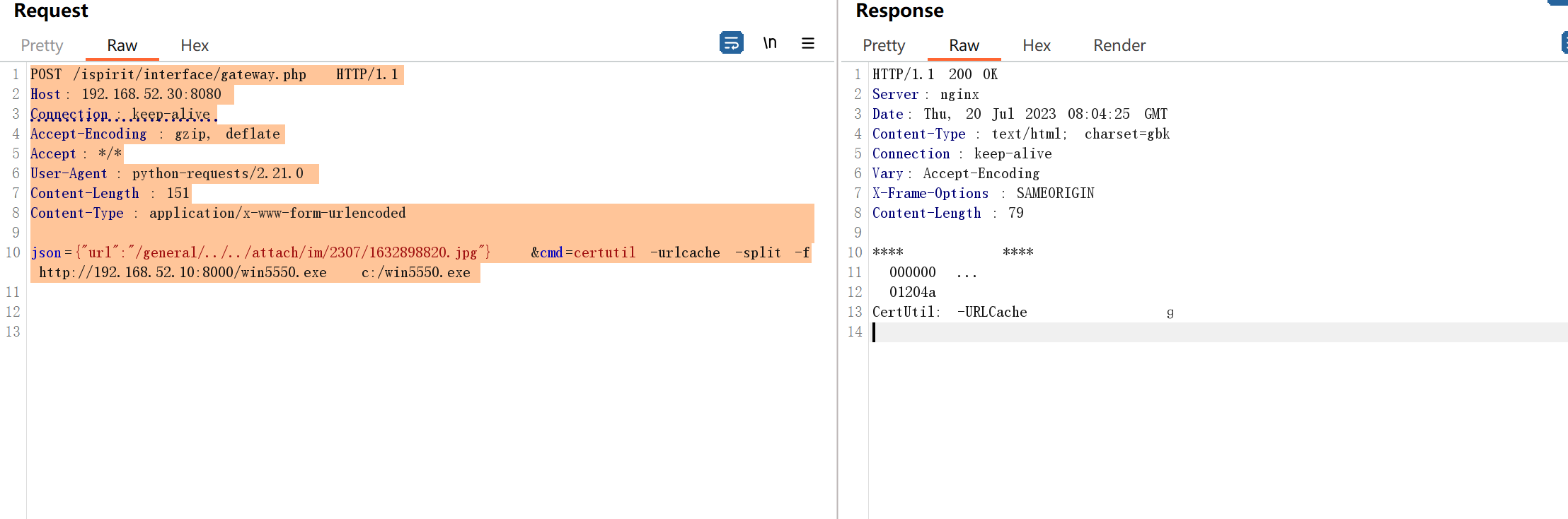Click the response Connection keep-alive header

coord(962,153)
